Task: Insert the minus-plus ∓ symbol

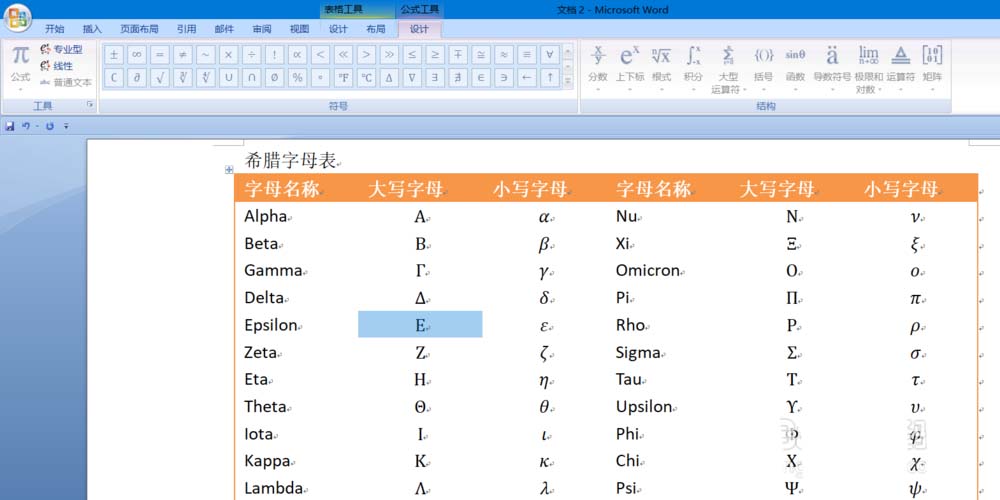Action: point(458,55)
